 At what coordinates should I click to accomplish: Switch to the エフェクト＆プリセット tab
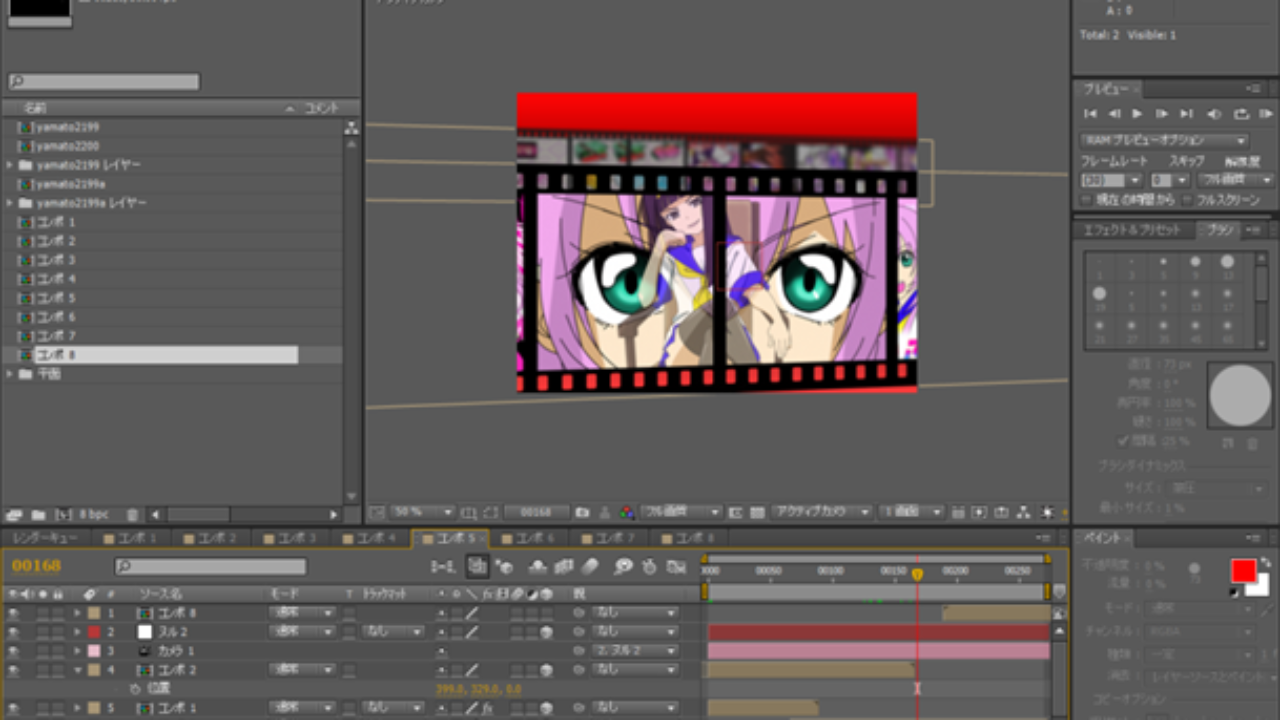(1134, 230)
